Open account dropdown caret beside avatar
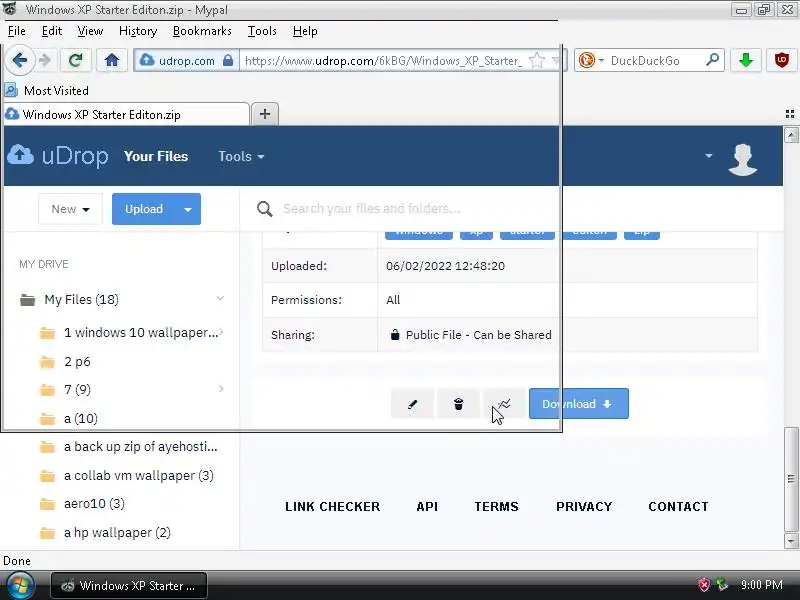Screen dimensions: 800x600 (x=709, y=156)
